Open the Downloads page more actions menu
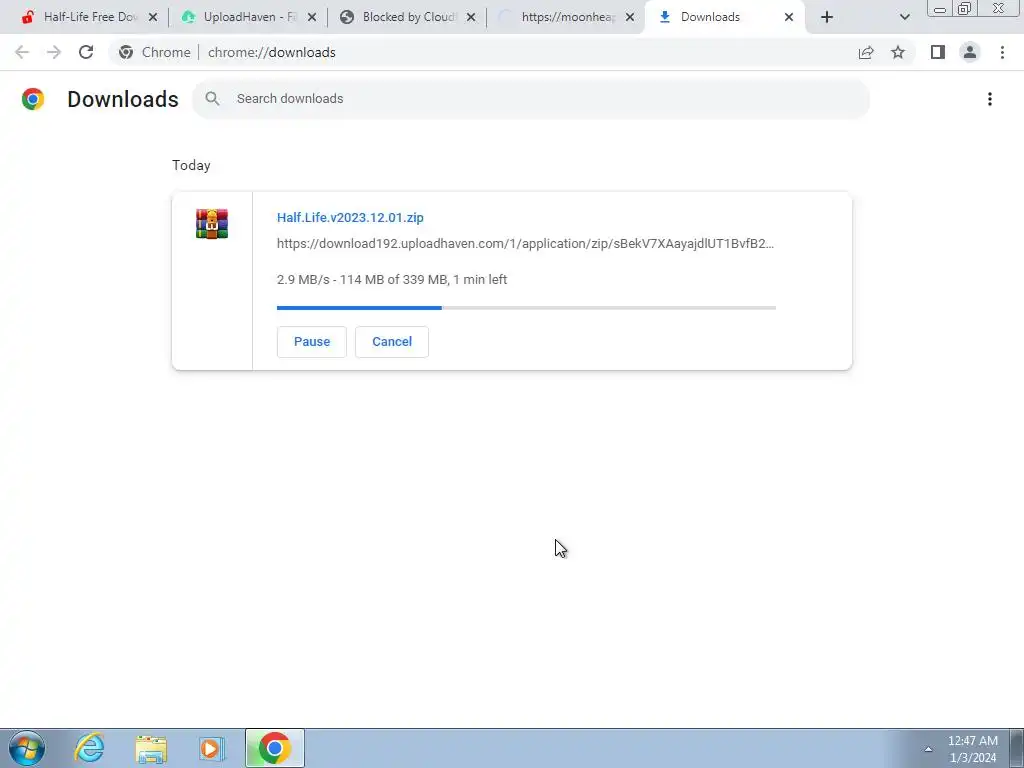 [990, 99]
